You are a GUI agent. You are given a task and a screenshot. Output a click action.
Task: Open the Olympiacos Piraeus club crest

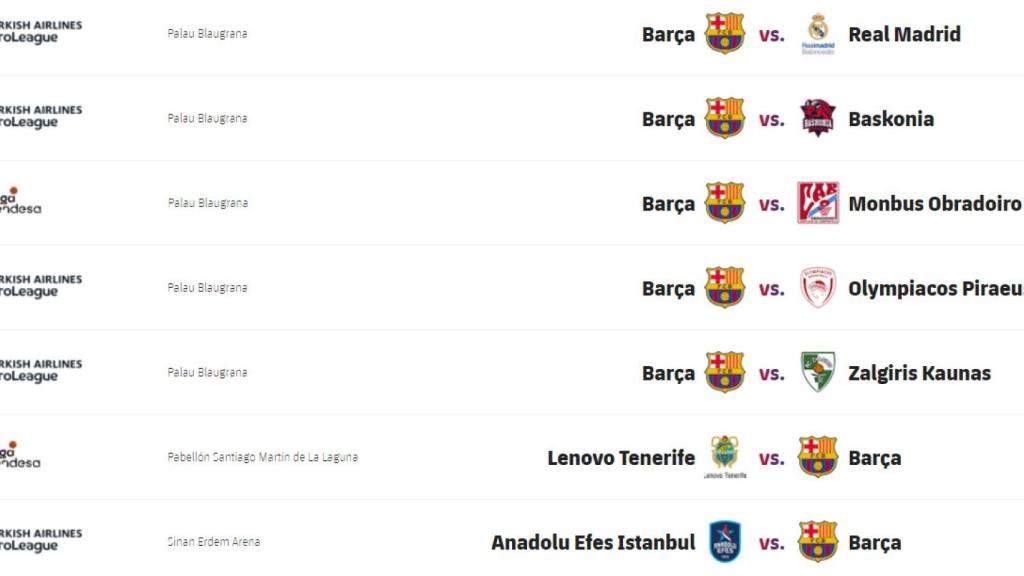tap(818, 287)
